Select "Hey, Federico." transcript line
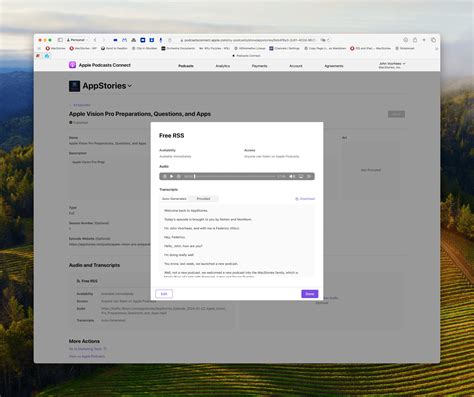Screen dimensions: 474x397 (175, 237)
